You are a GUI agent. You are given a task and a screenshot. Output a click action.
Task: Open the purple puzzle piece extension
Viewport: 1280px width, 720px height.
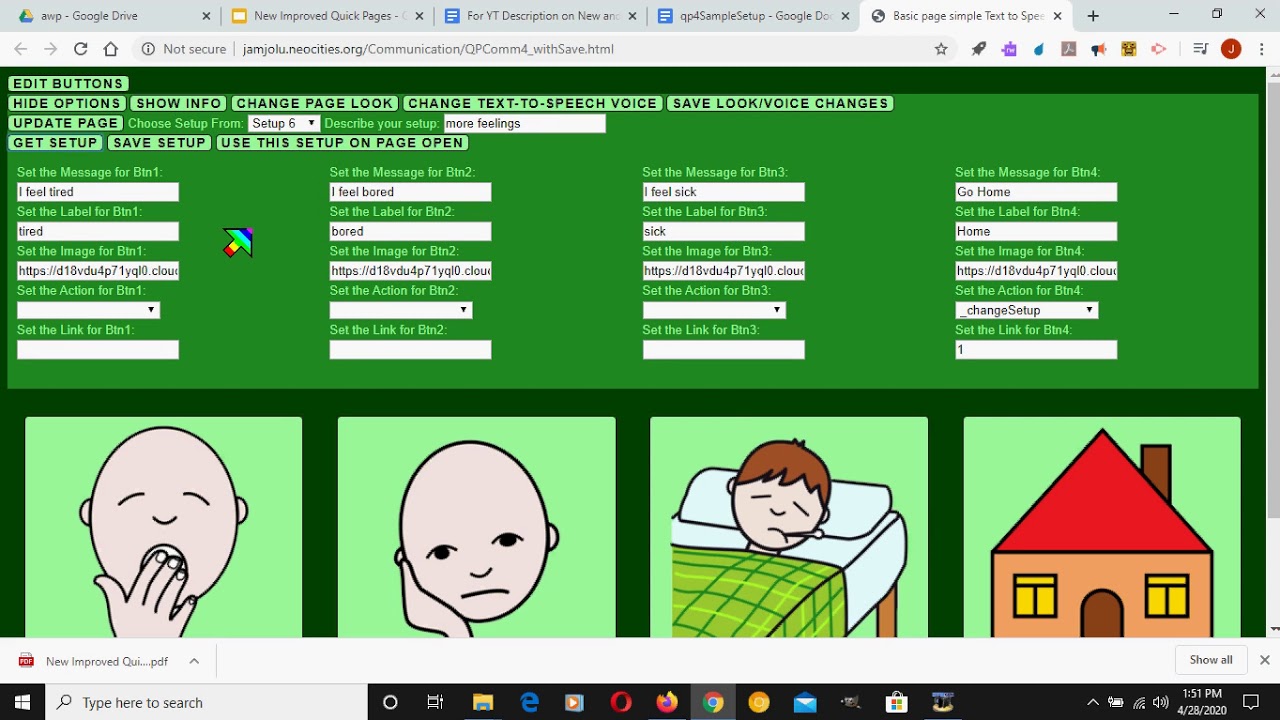coord(1009,49)
